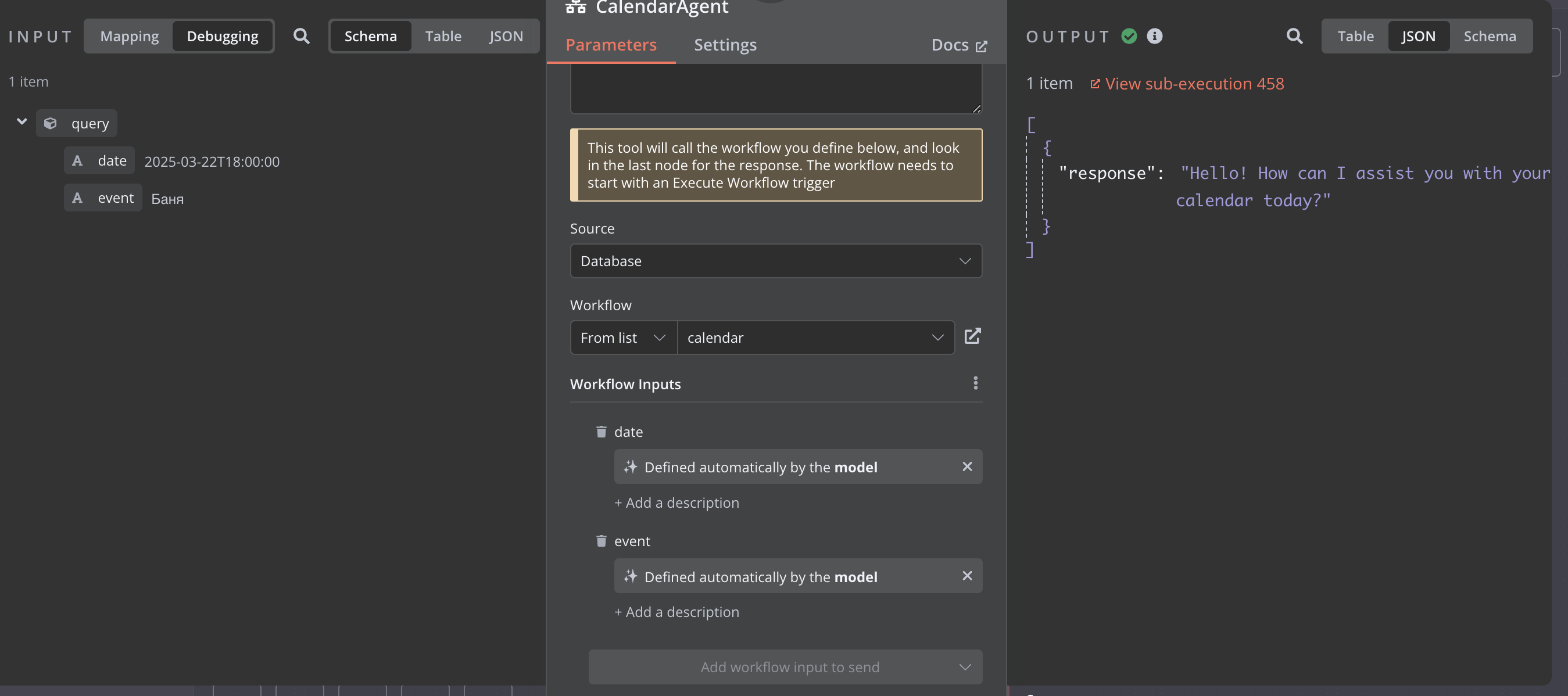This screenshot has width=1568, height=696.
Task: Switch input panel to Debugging mode
Action: point(222,36)
